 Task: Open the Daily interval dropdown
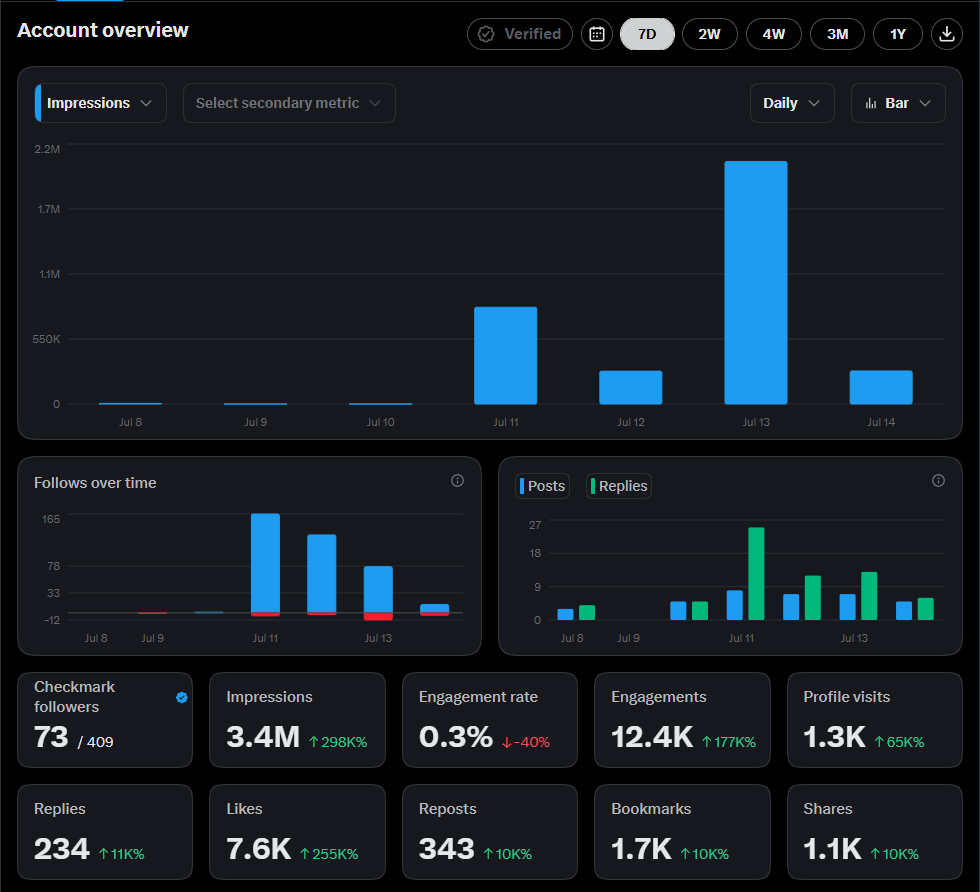[792, 103]
